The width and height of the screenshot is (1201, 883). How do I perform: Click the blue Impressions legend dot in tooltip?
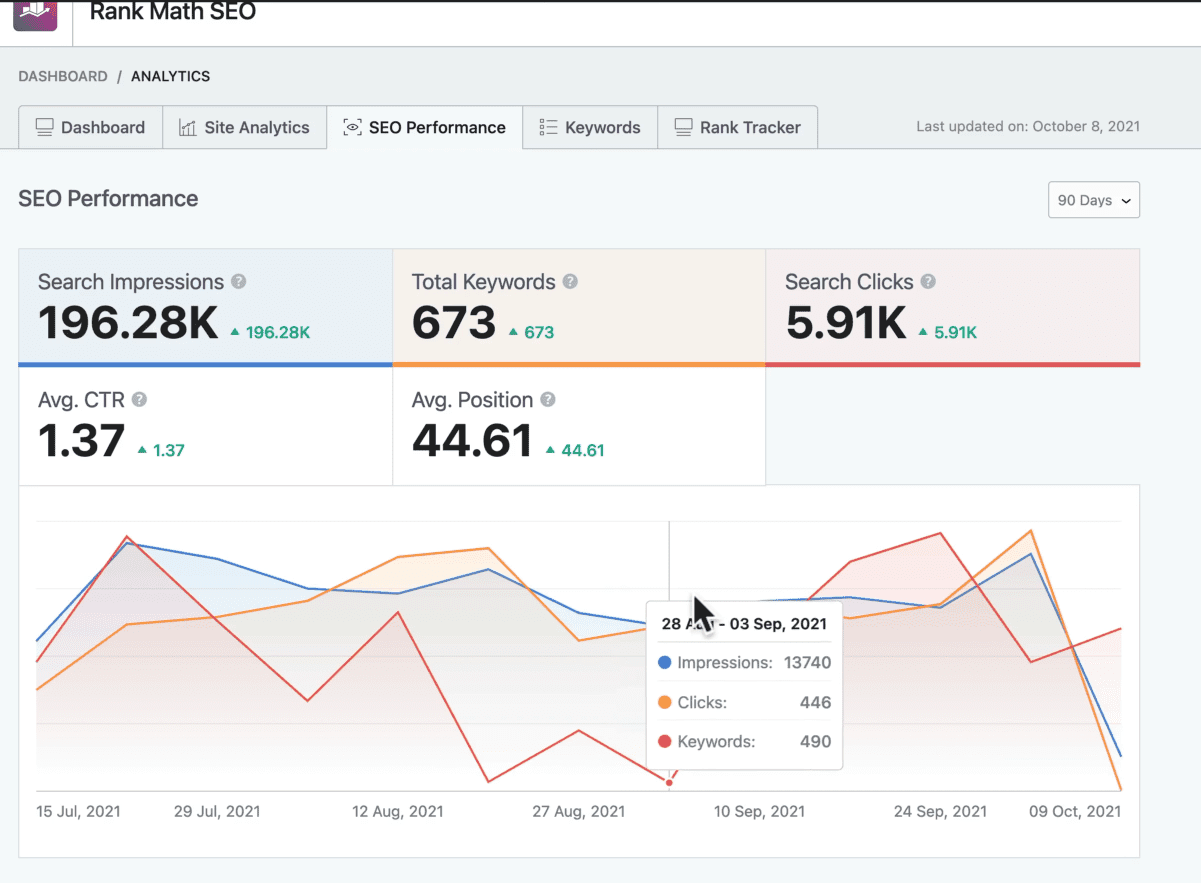665,663
